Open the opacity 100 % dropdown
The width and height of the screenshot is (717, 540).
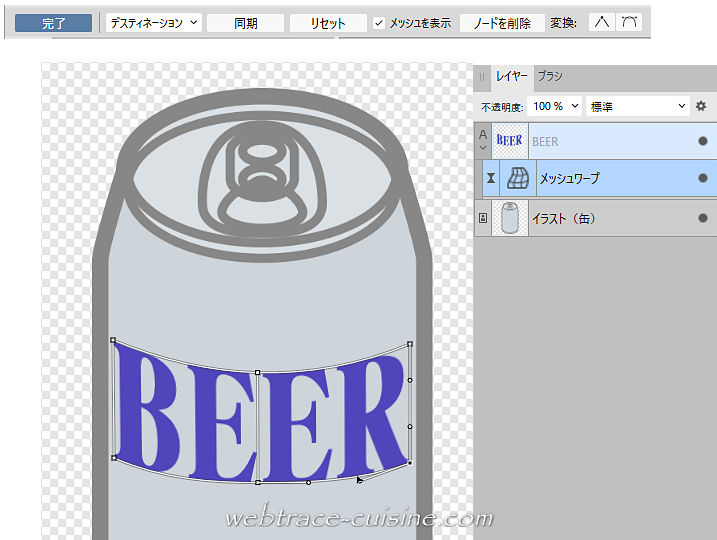point(555,106)
